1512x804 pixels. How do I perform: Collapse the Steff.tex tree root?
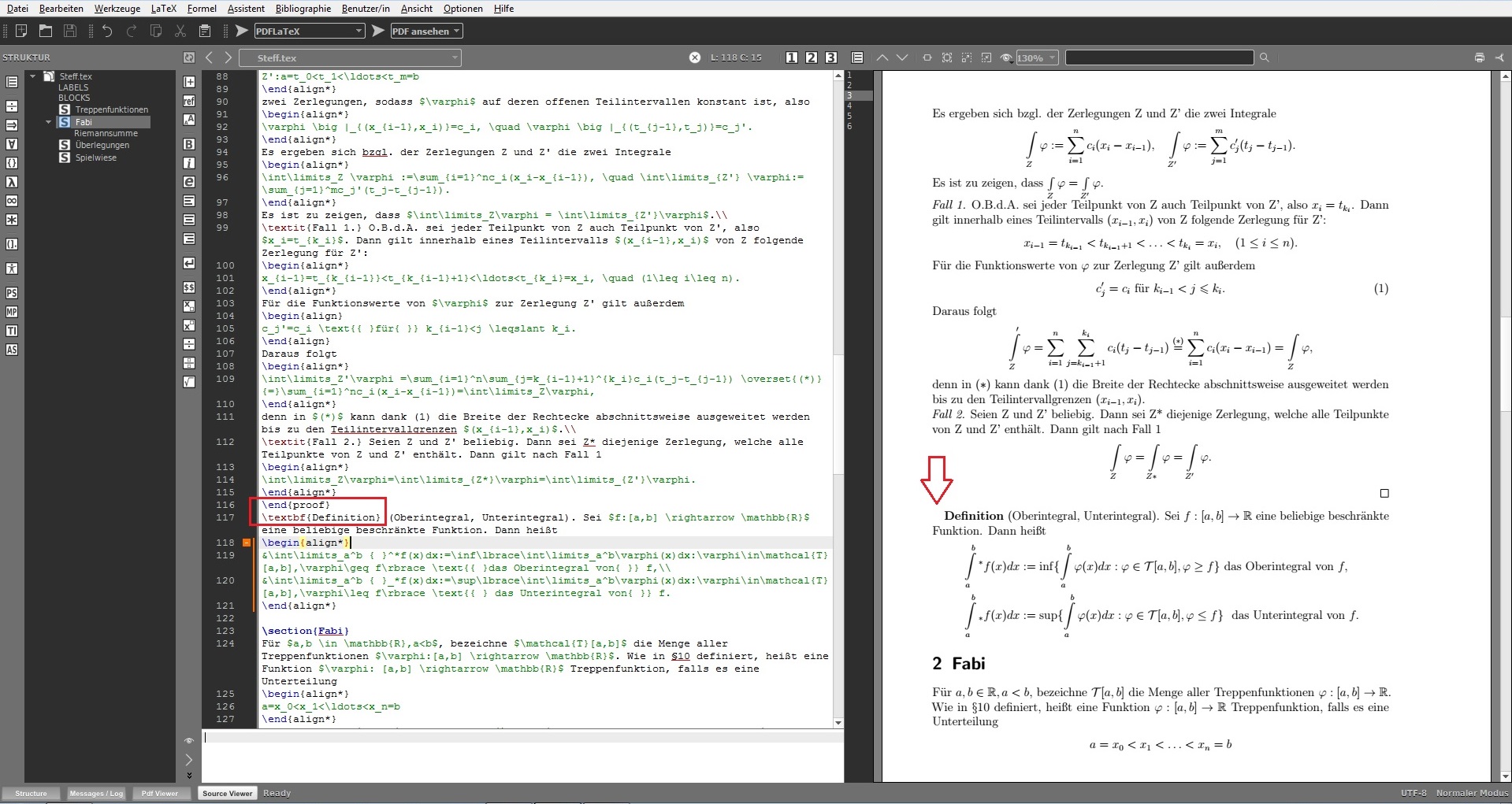coord(33,76)
